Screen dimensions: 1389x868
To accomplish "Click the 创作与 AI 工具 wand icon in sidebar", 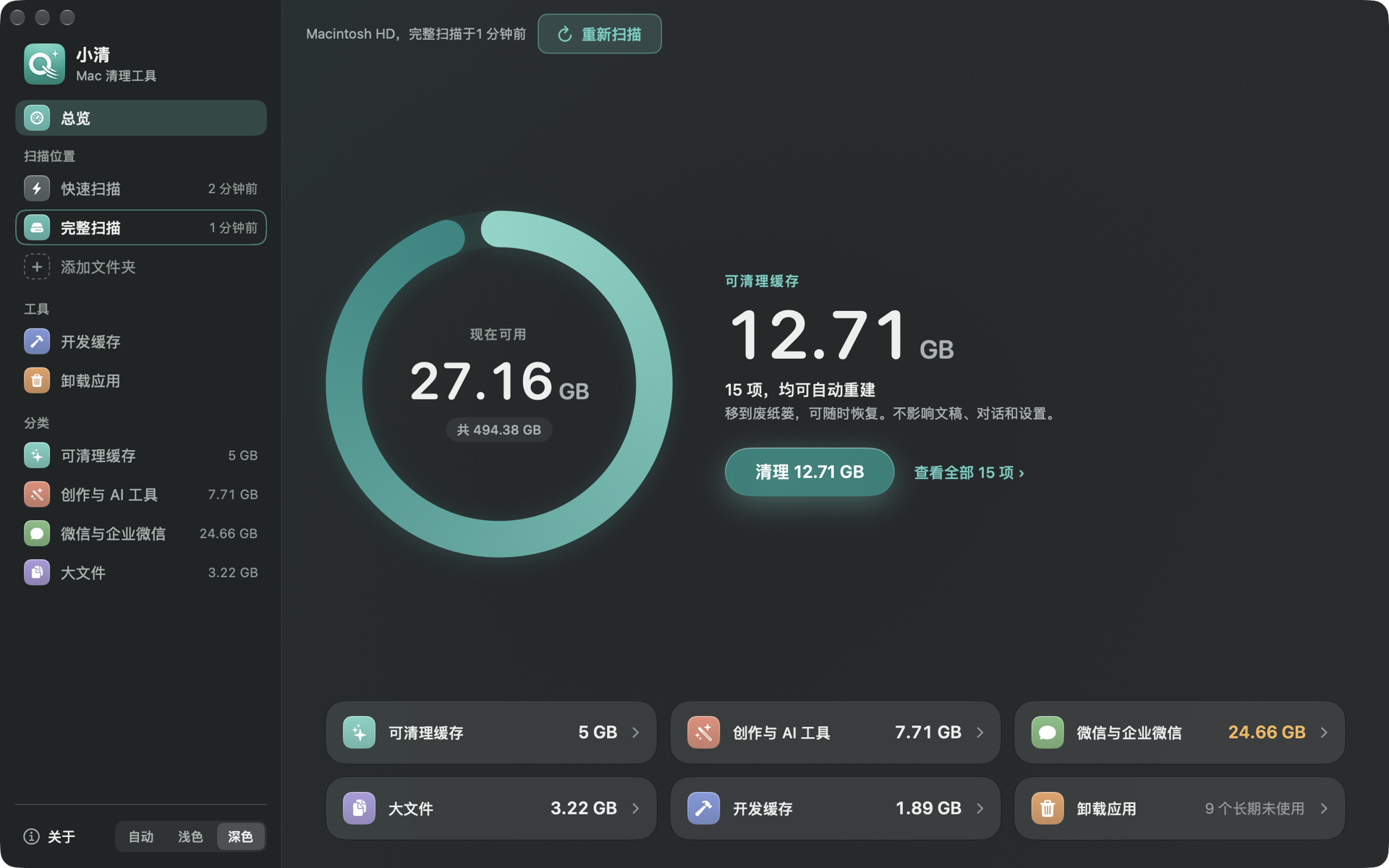I will click(37, 495).
